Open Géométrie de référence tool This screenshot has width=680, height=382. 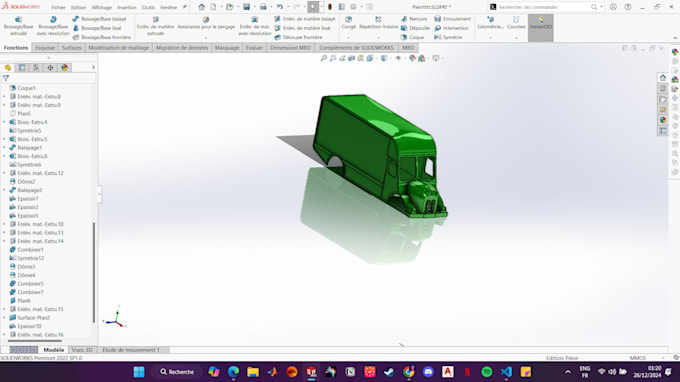point(490,23)
